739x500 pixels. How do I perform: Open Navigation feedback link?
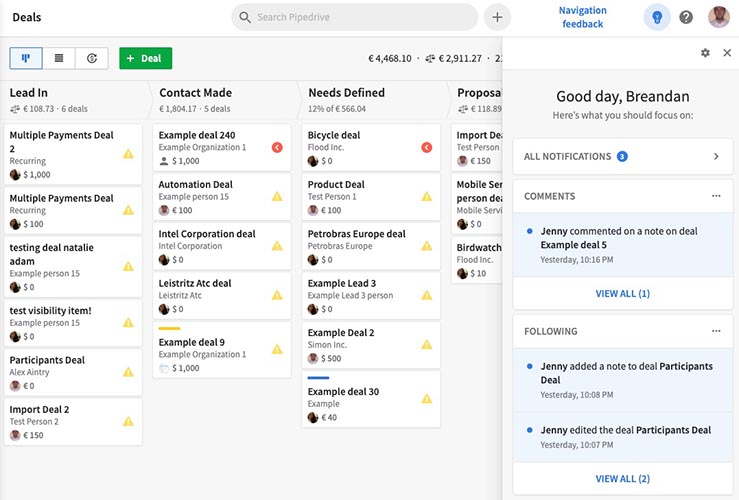tap(583, 17)
